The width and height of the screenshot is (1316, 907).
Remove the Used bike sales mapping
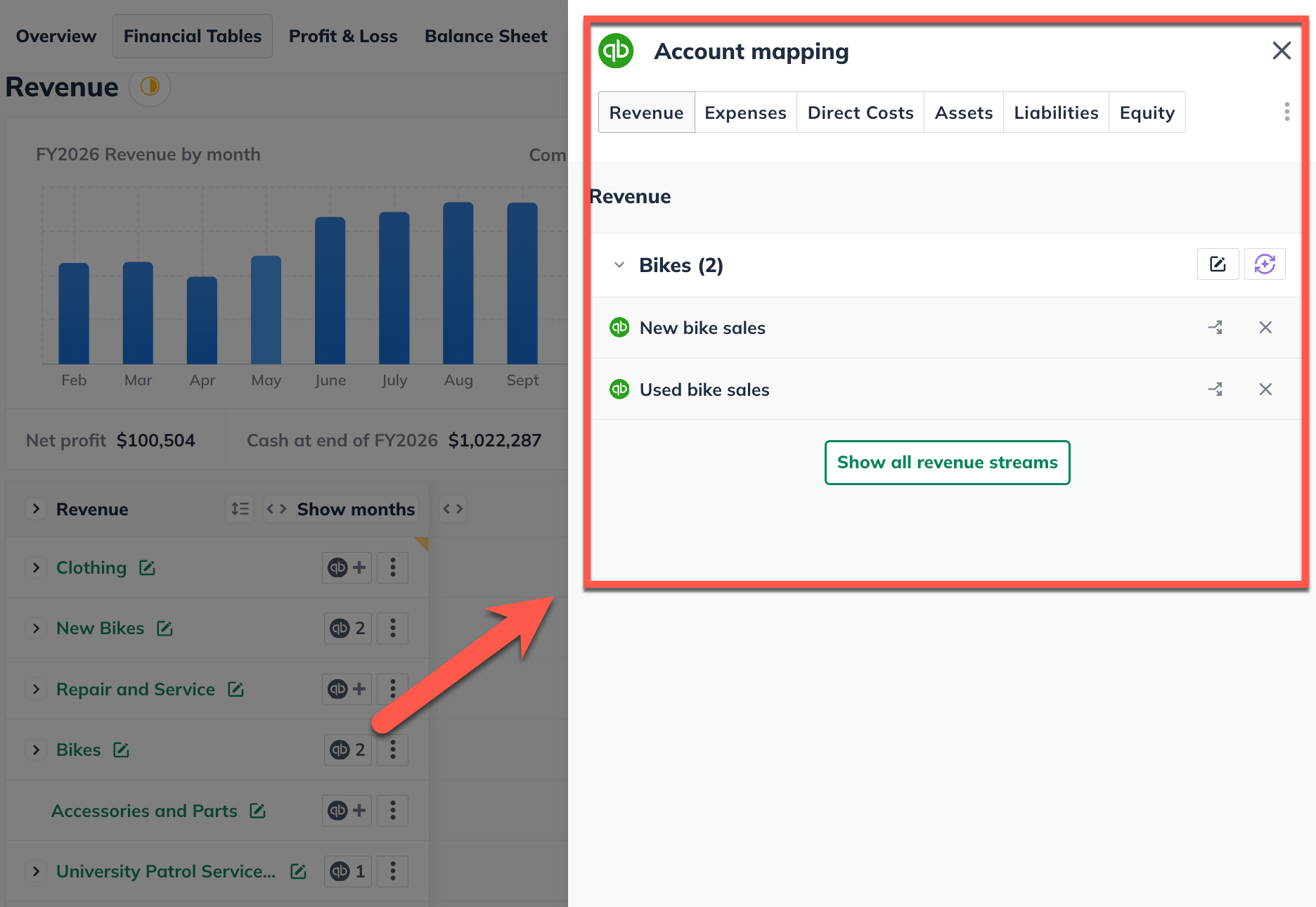(x=1265, y=390)
